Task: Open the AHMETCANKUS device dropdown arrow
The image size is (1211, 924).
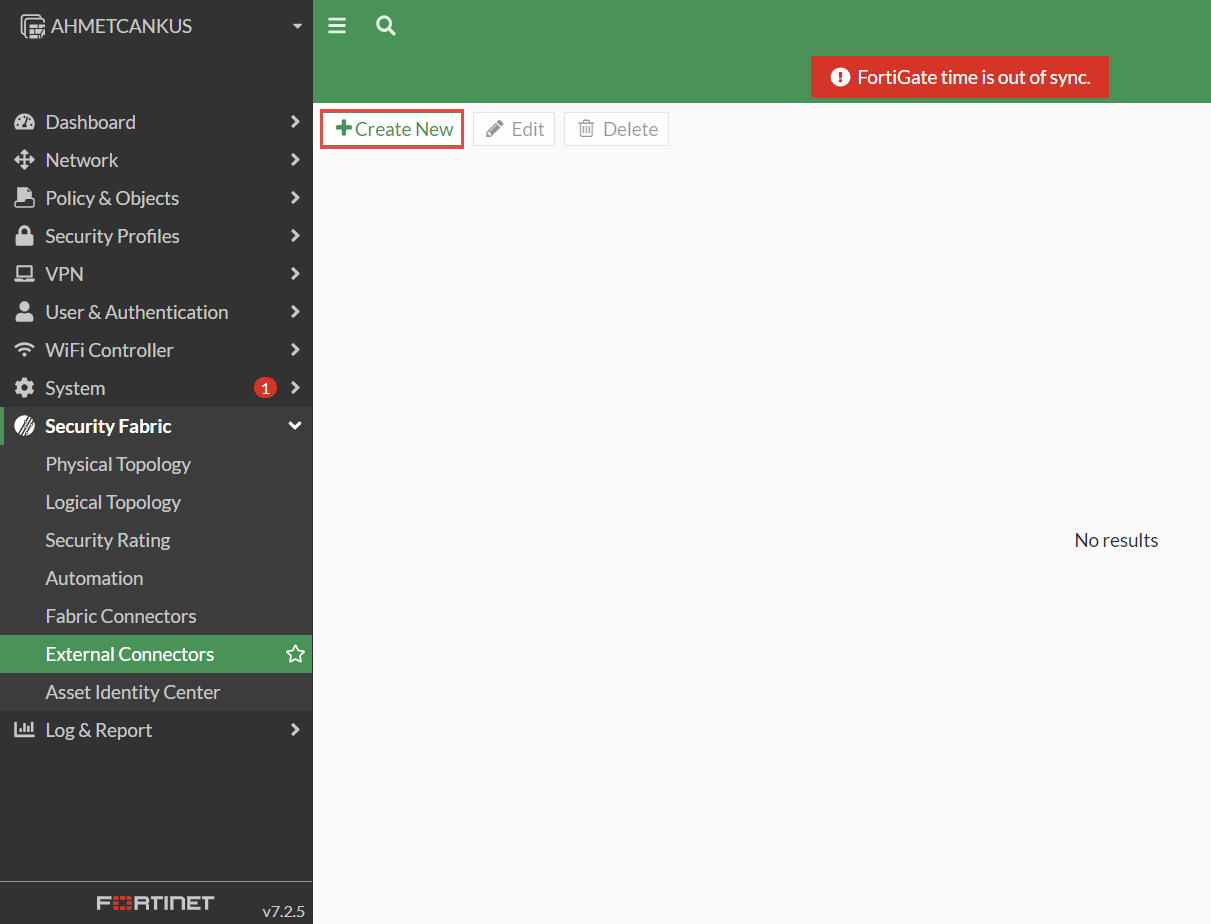Action: coord(297,27)
